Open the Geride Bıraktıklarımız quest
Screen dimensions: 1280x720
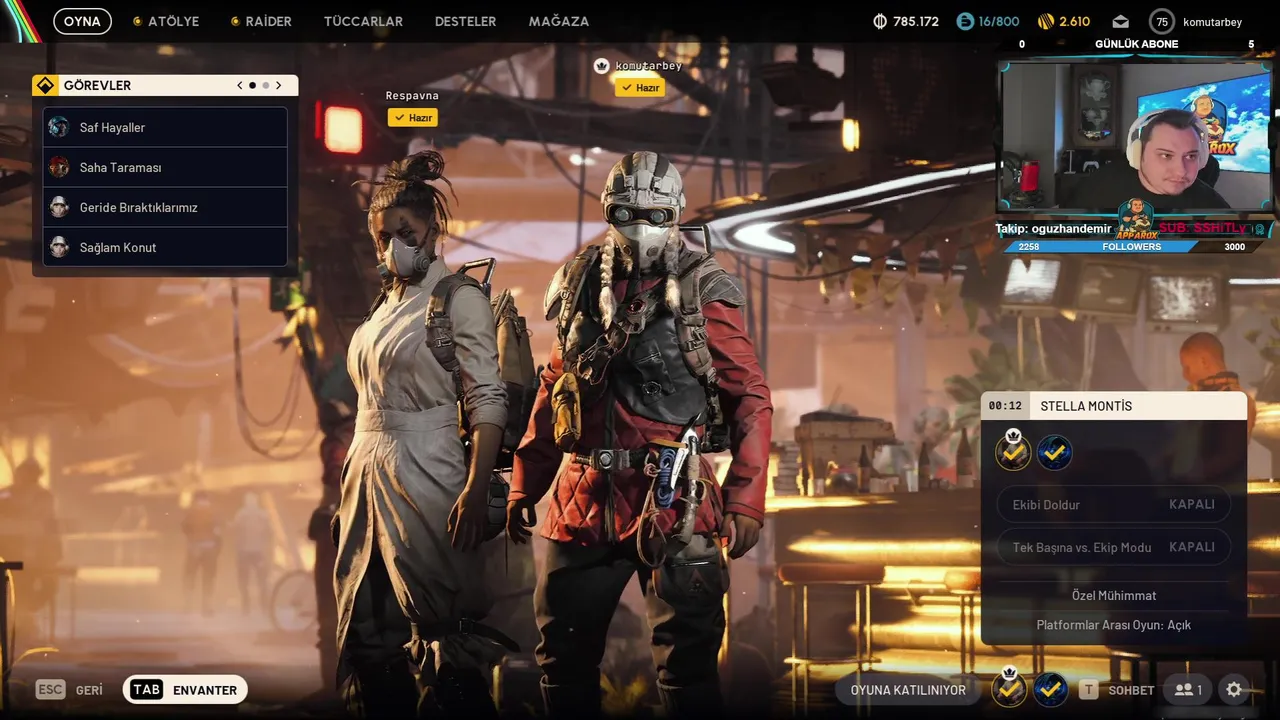tap(165, 207)
